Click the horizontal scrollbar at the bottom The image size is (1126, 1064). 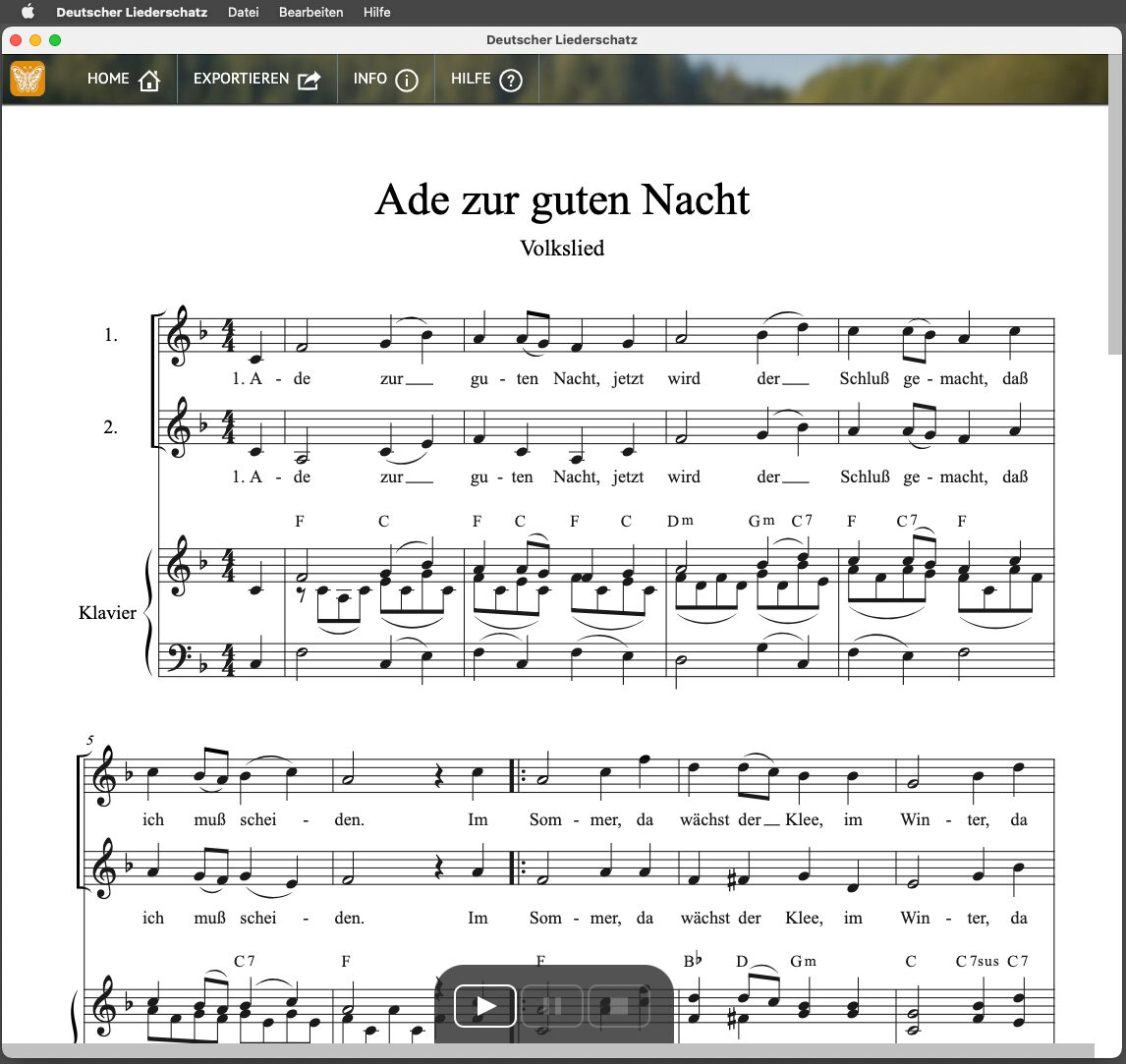[x=549, y=1050]
